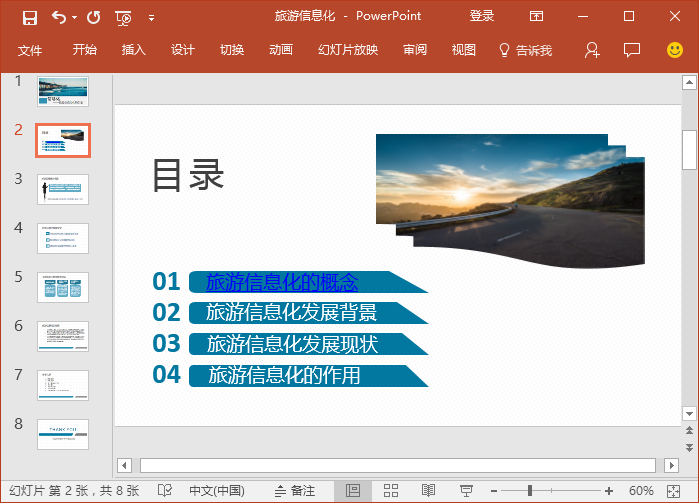Switch to Reading view icon
The height and width of the screenshot is (503, 699).
pyautogui.click(x=428, y=491)
